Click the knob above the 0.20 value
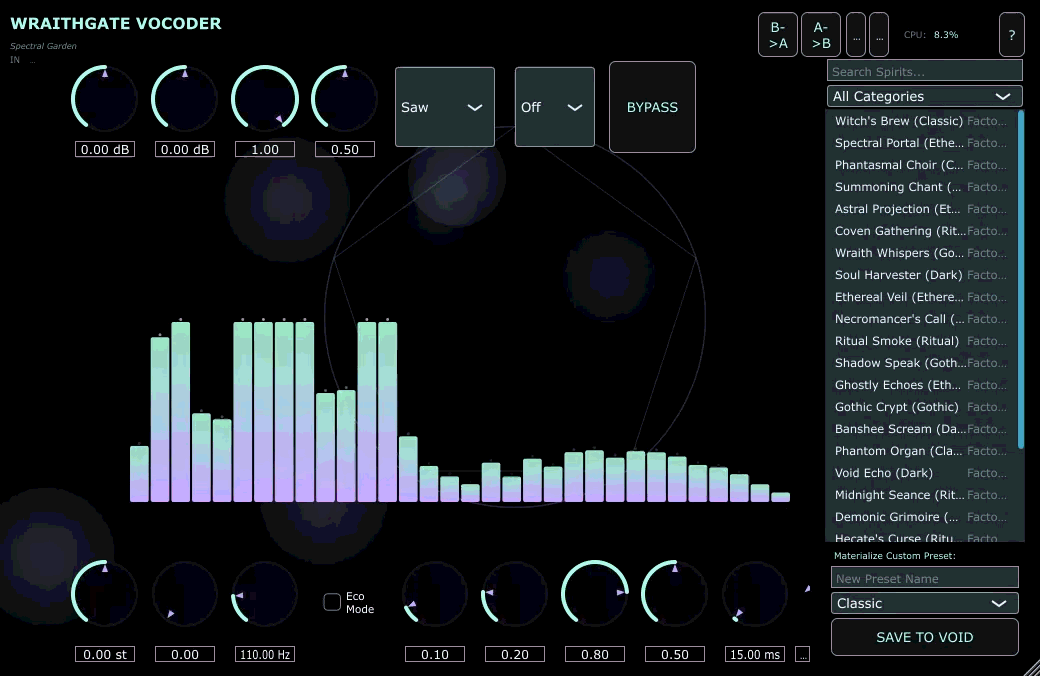The image size is (1040, 676). [x=515, y=594]
